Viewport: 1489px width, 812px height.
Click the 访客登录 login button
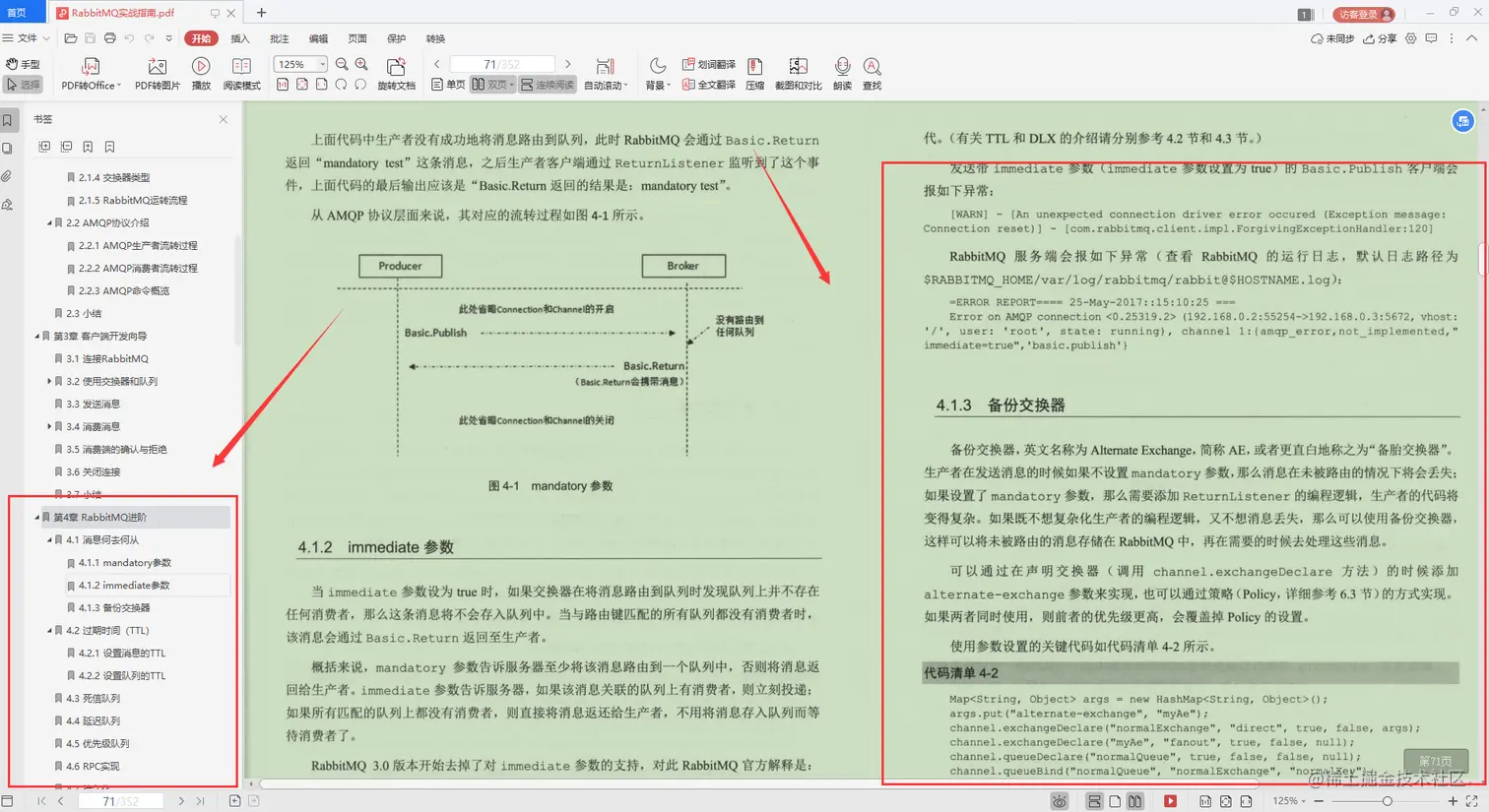[1363, 15]
